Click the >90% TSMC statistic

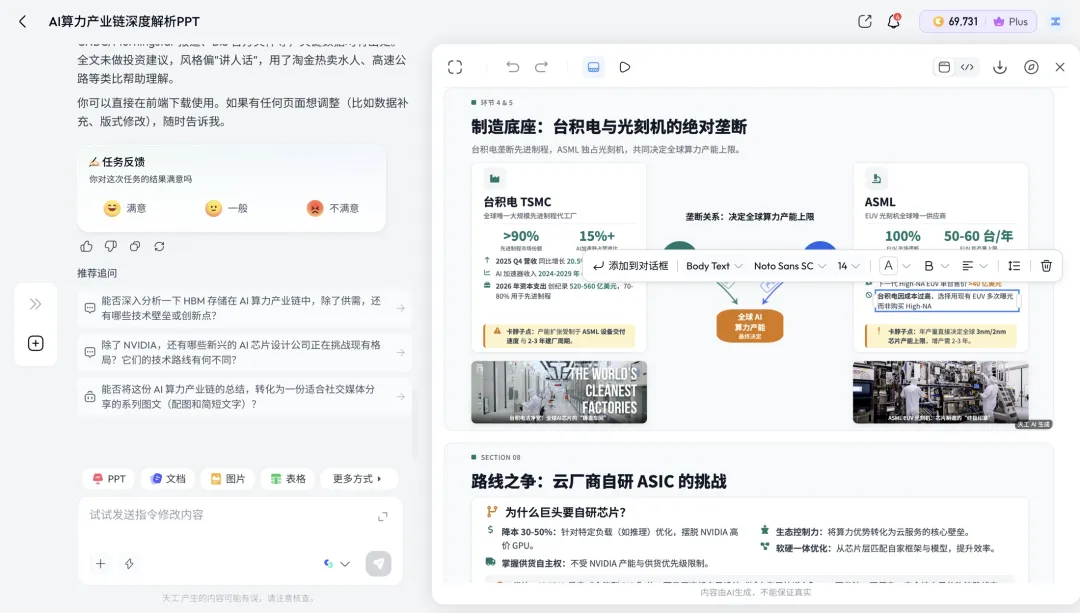point(521,236)
